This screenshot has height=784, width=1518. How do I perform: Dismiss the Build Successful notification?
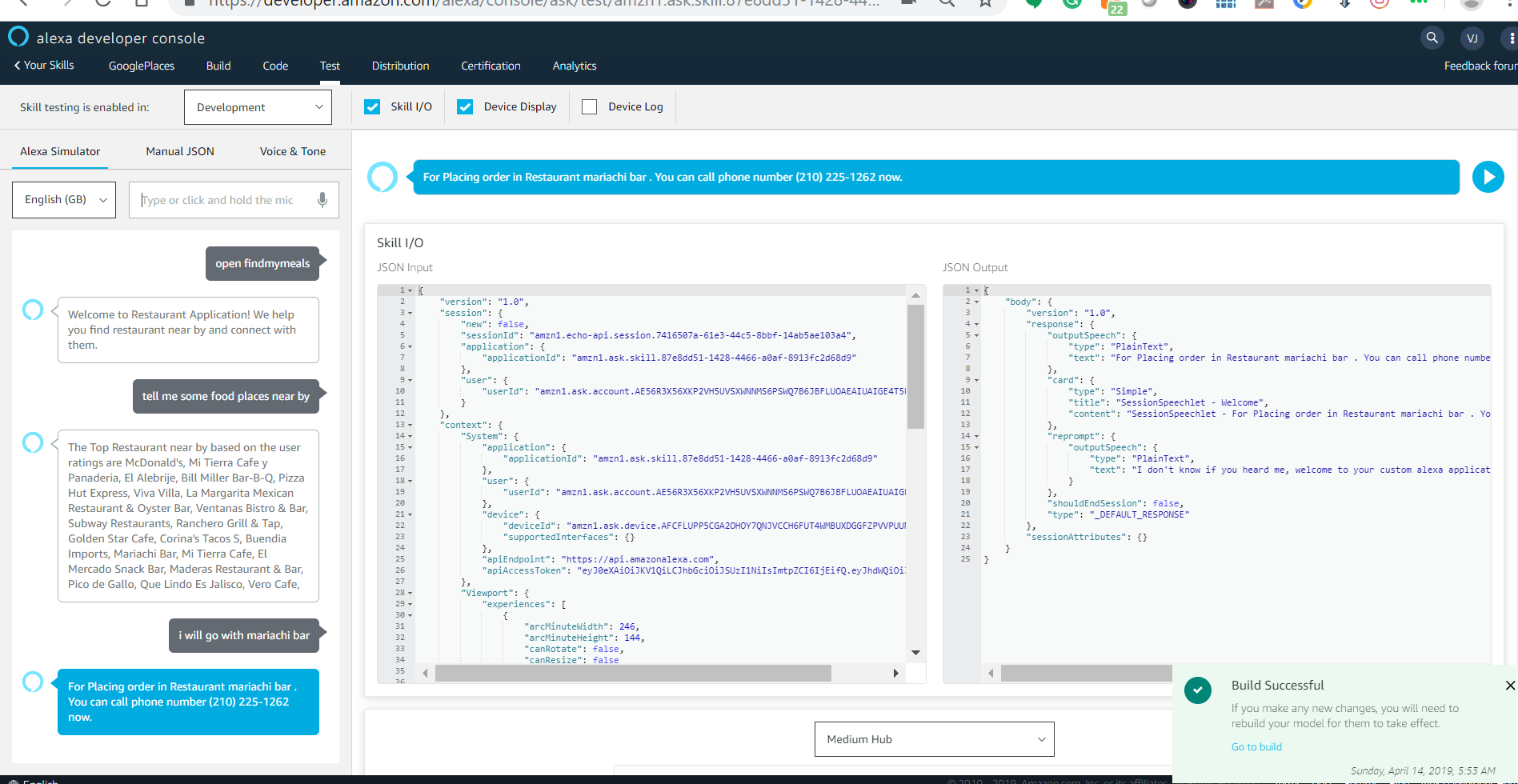(1510, 686)
